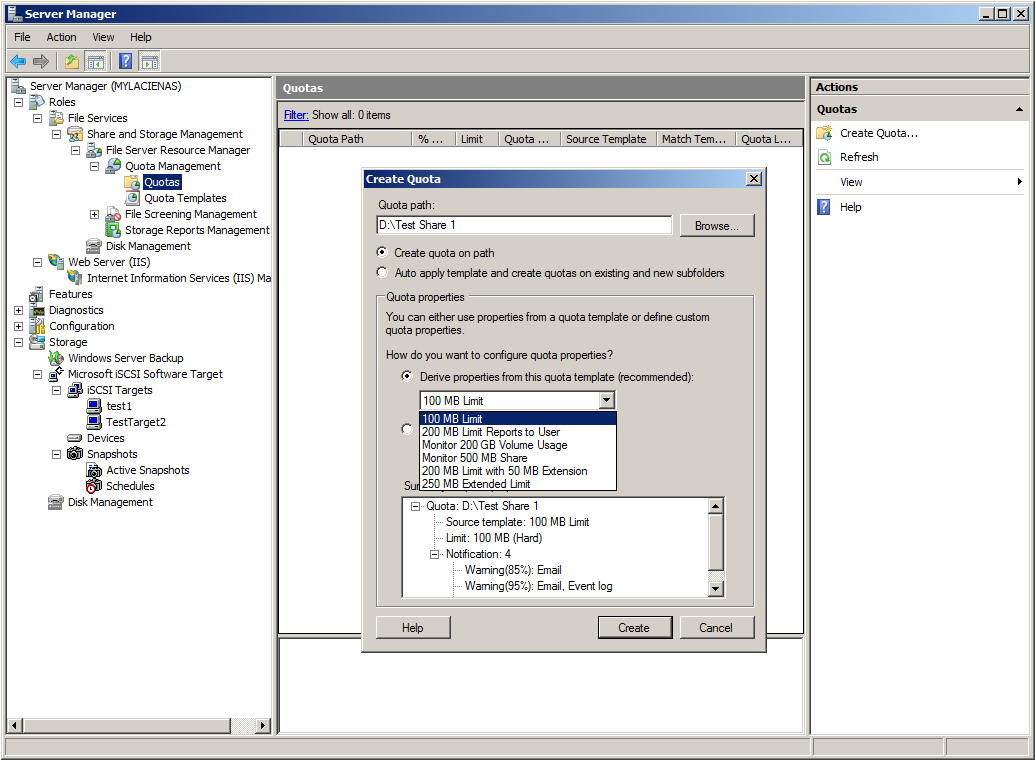Collapse the Quotas section in Actions pane
The height and width of the screenshot is (760, 1035).
click(x=1019, y=110)
